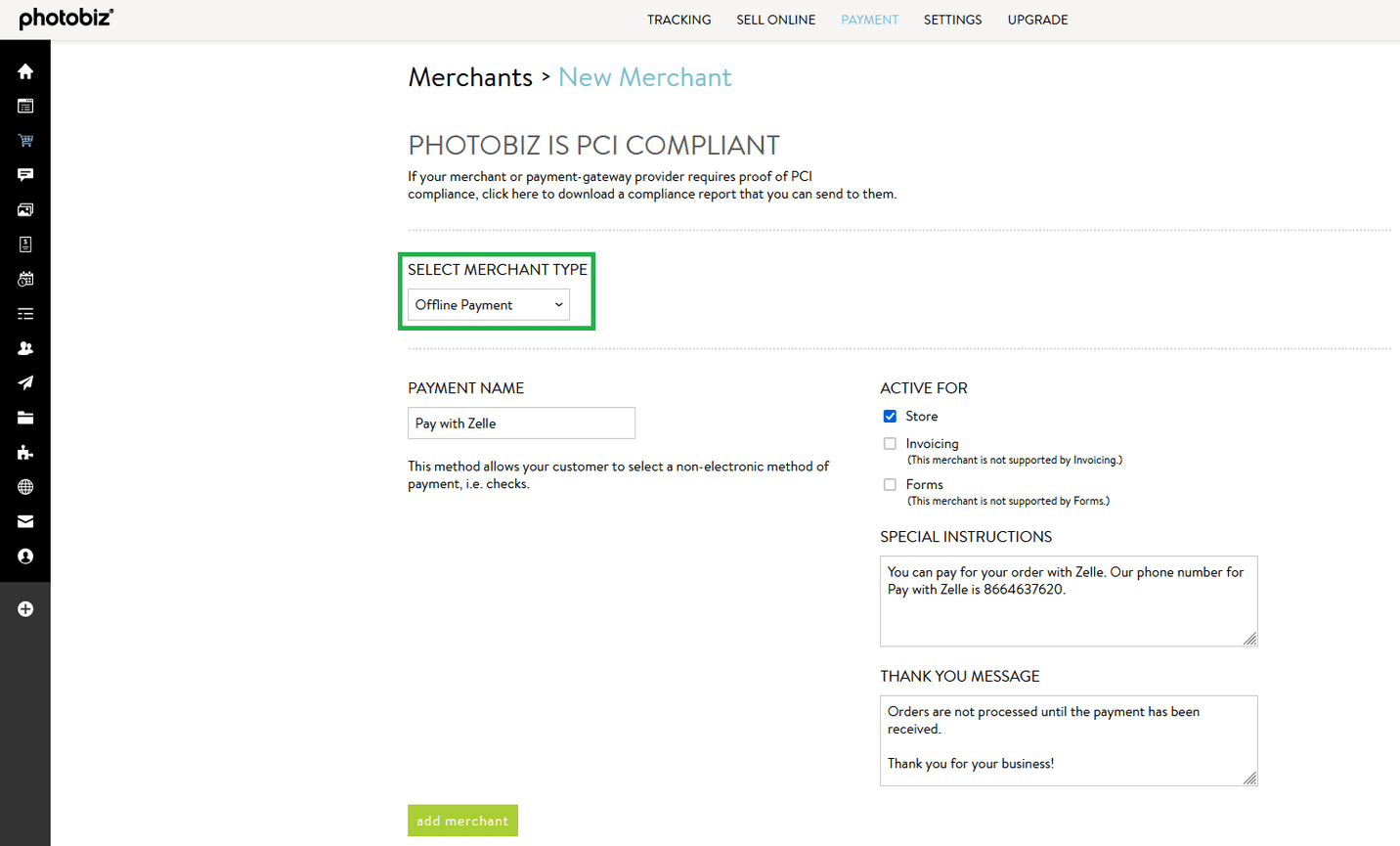Viewport: 1400px width, 846px height.
Task: Click the home icon in sidebar
Action: click(x=25, y=71)
